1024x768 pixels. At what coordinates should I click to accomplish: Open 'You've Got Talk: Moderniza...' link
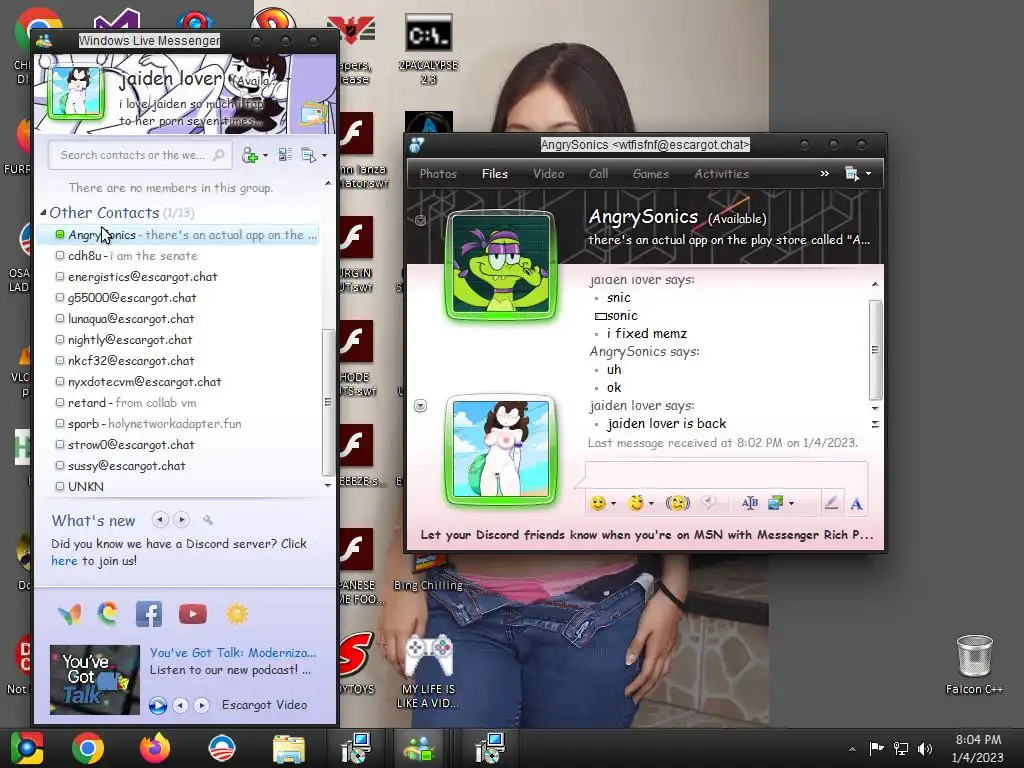[232, 652]
